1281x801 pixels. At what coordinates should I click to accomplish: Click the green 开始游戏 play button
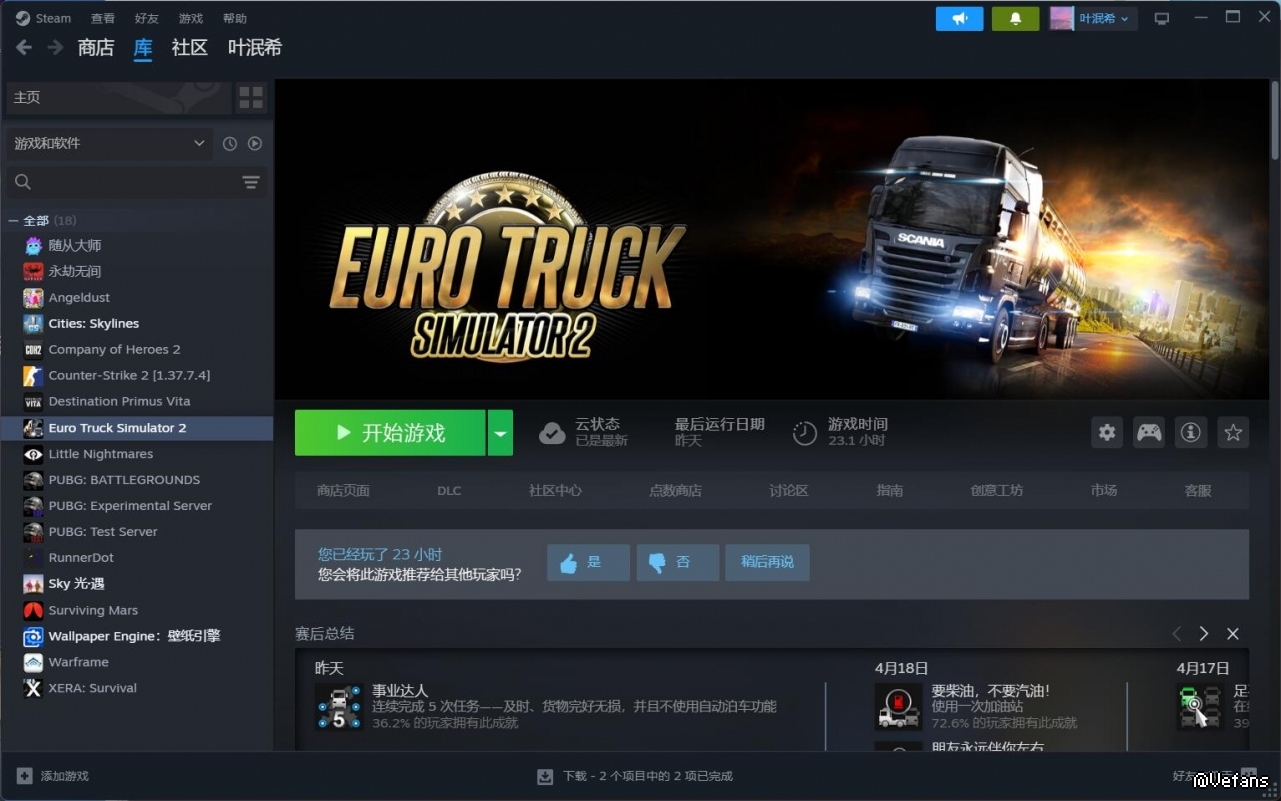point(390,433)
